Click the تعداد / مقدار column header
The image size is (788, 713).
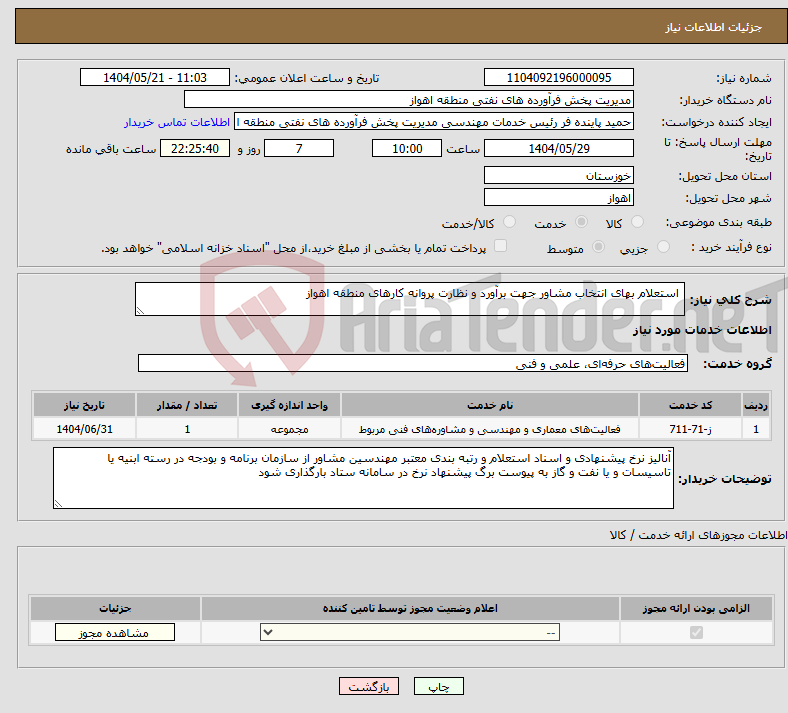(x=187, y=405)
